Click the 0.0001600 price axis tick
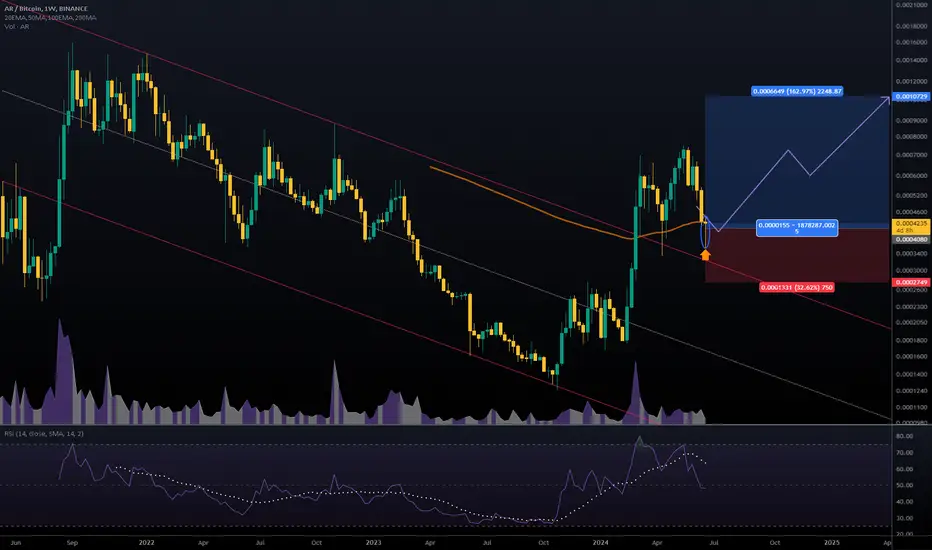932x550 pixels. pyautogui.click(x=912, y=357)
